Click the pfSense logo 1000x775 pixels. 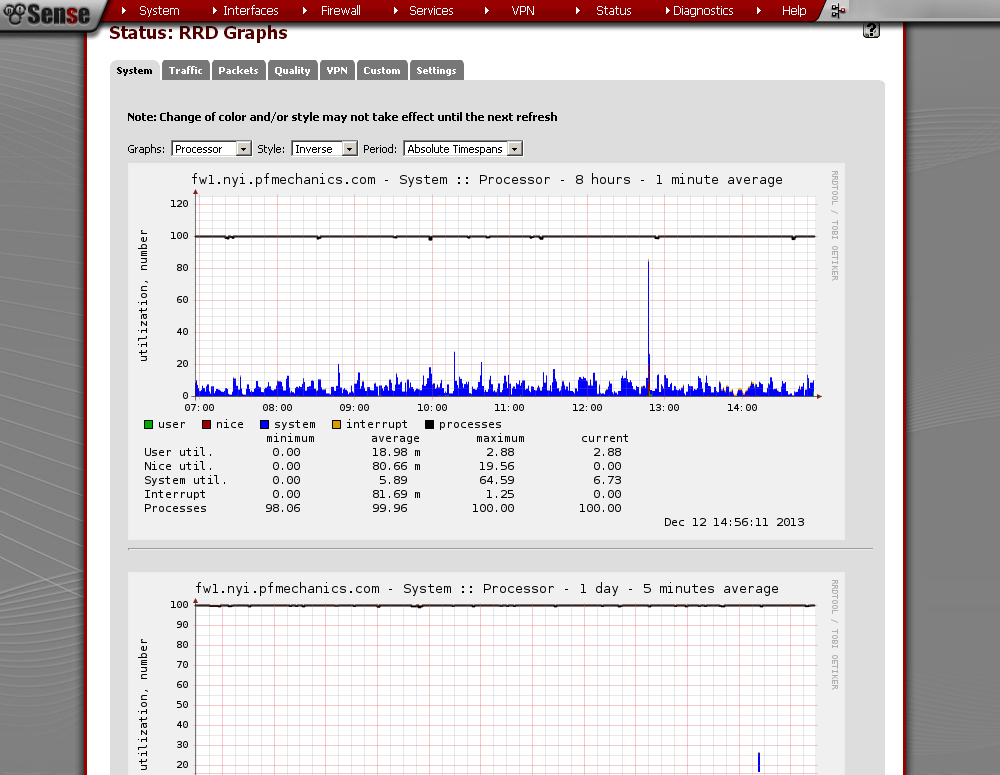click(x=47, y=13)
